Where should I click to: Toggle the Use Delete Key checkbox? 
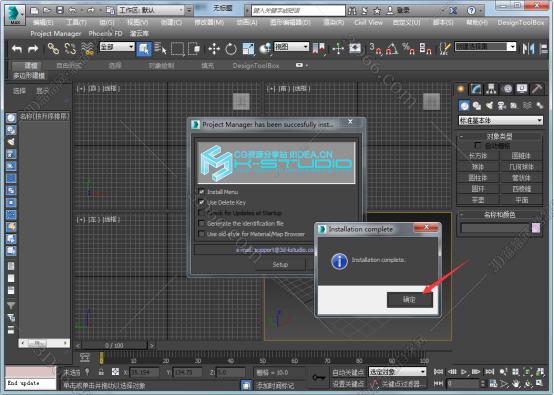pyautogui.click(x=201, y=202)
